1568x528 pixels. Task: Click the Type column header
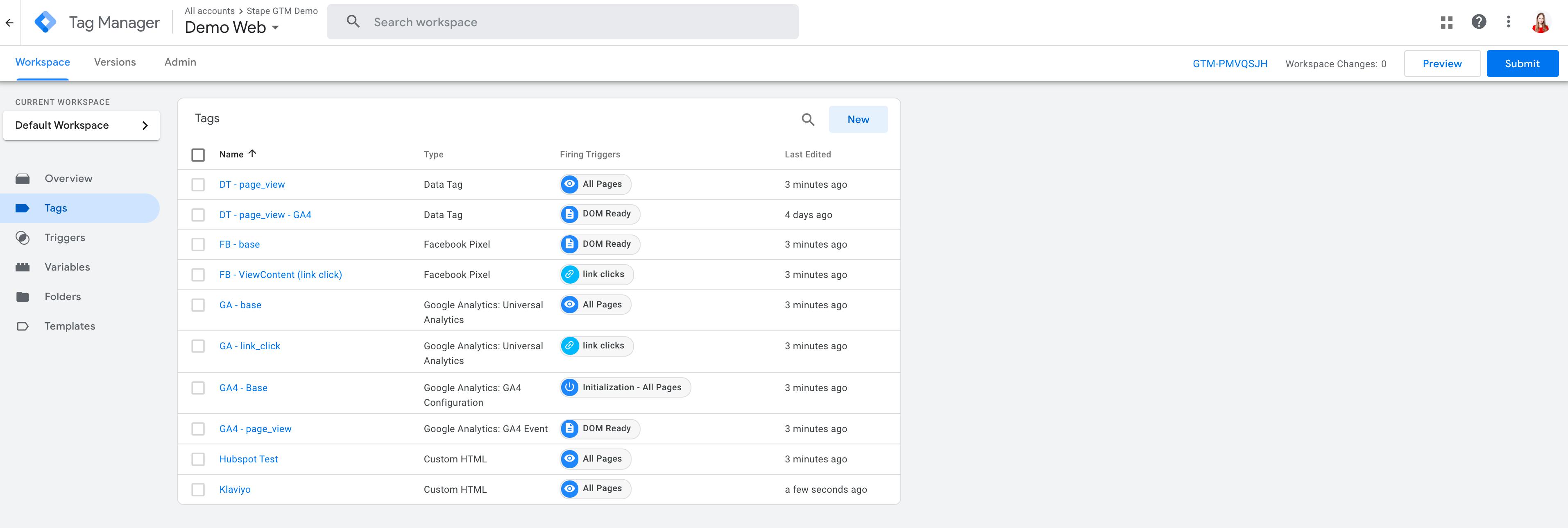[433, 155]
